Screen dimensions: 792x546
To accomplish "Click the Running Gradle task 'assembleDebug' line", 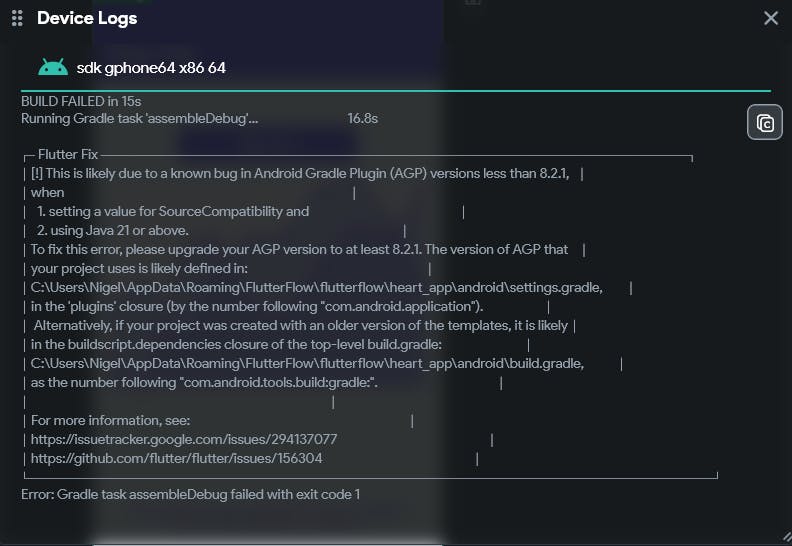I will (x=140, y=118).
